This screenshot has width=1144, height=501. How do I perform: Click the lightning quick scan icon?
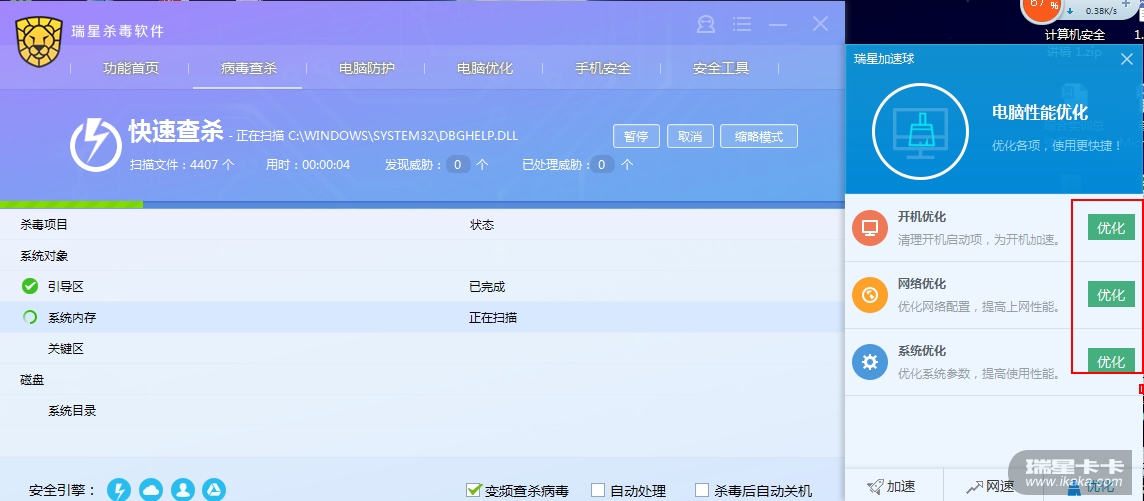tap(96, 147)
